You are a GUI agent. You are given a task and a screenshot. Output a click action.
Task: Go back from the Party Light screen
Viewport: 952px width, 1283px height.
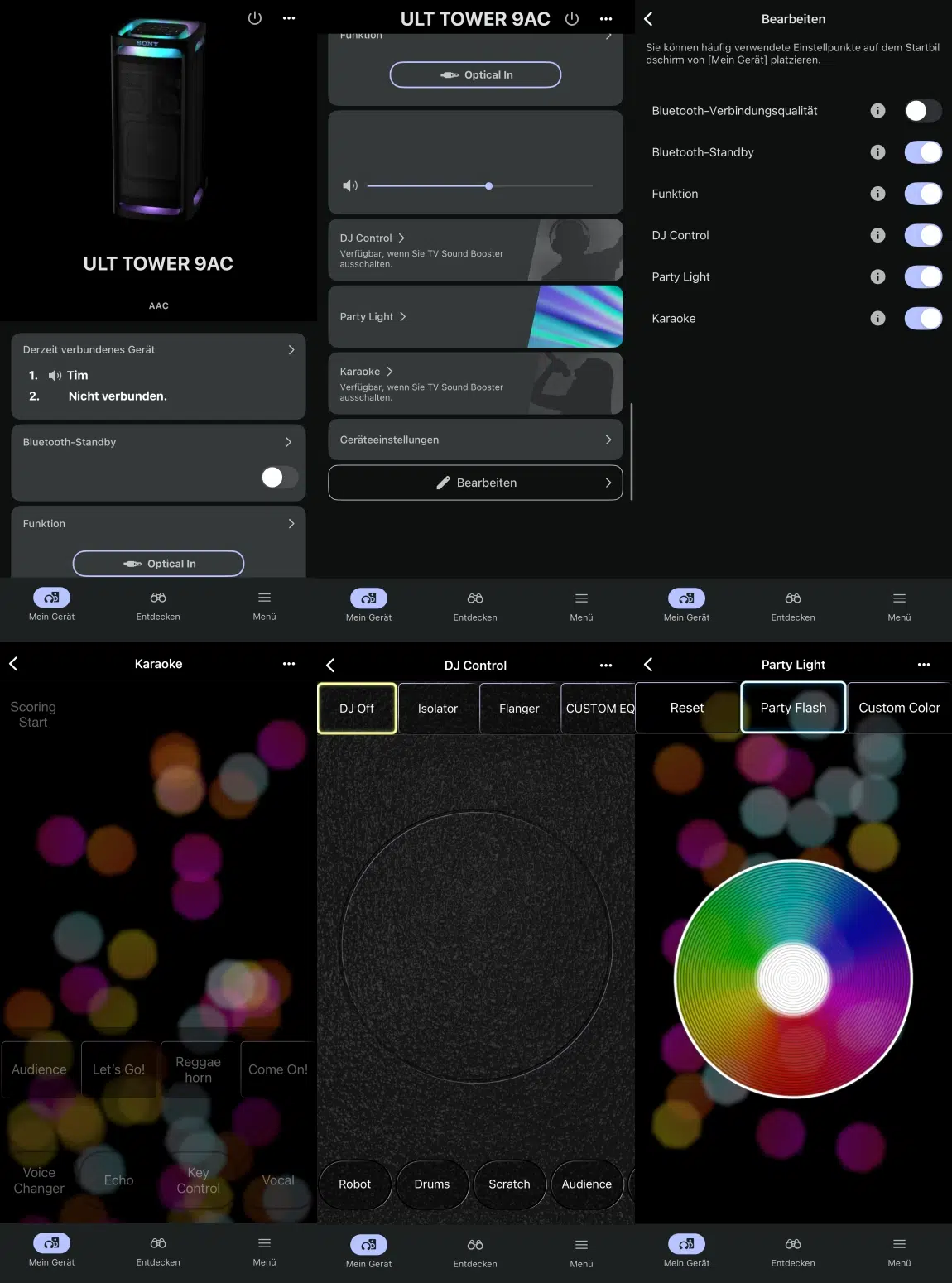click(x=648, y=665)
